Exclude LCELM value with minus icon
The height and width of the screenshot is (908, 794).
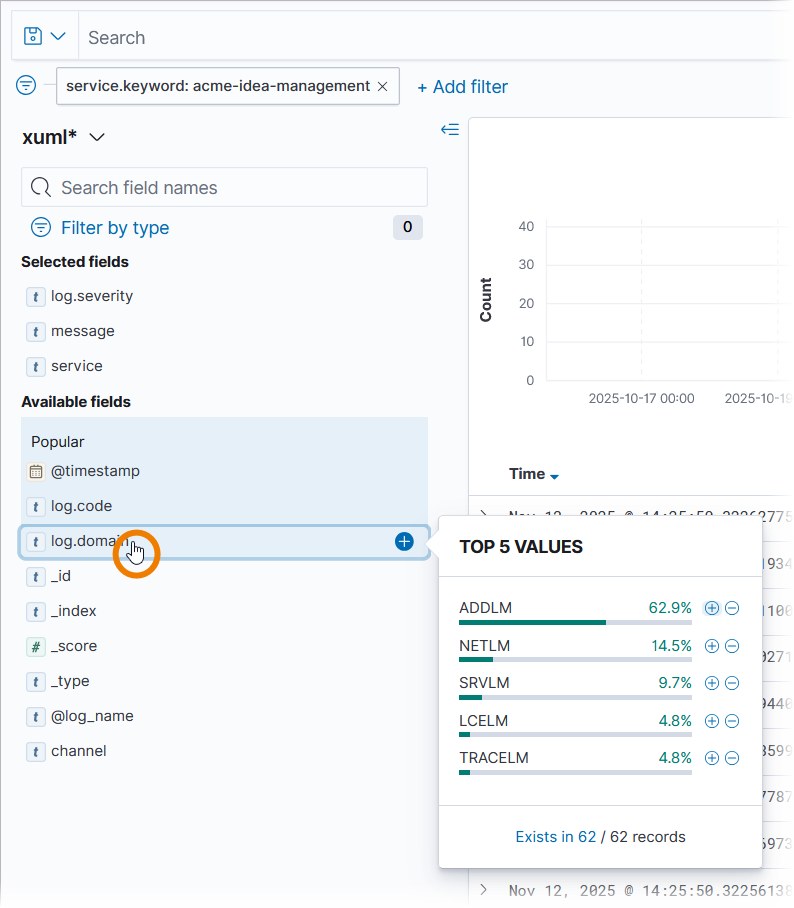732,721
